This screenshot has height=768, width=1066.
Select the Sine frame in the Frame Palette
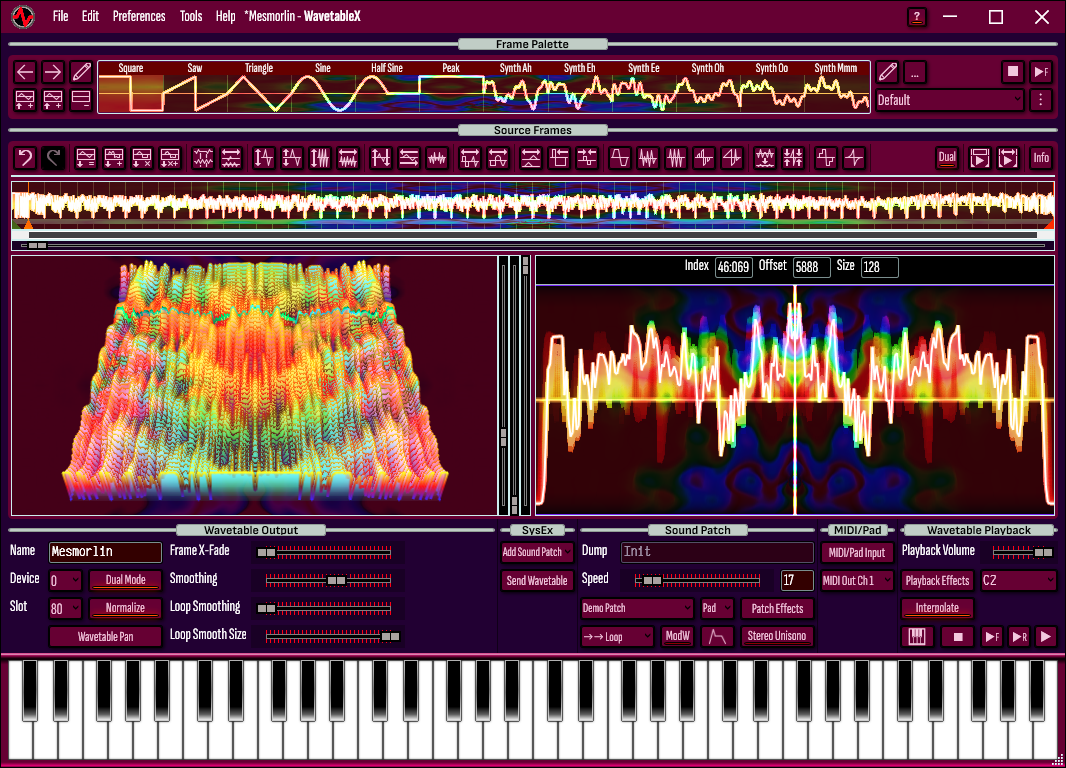point(323,87)
